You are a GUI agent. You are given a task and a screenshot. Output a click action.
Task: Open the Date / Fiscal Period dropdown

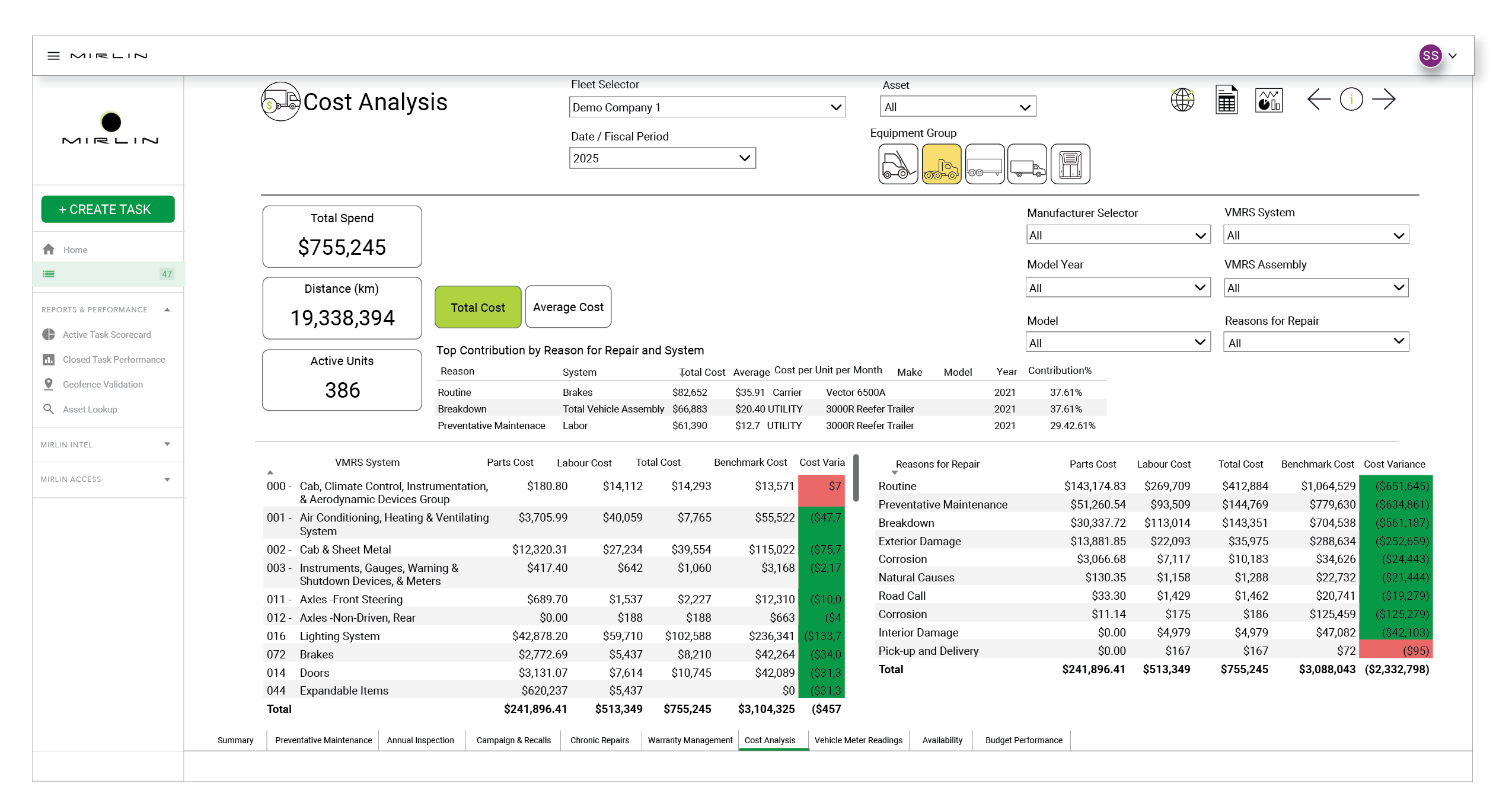662,158
